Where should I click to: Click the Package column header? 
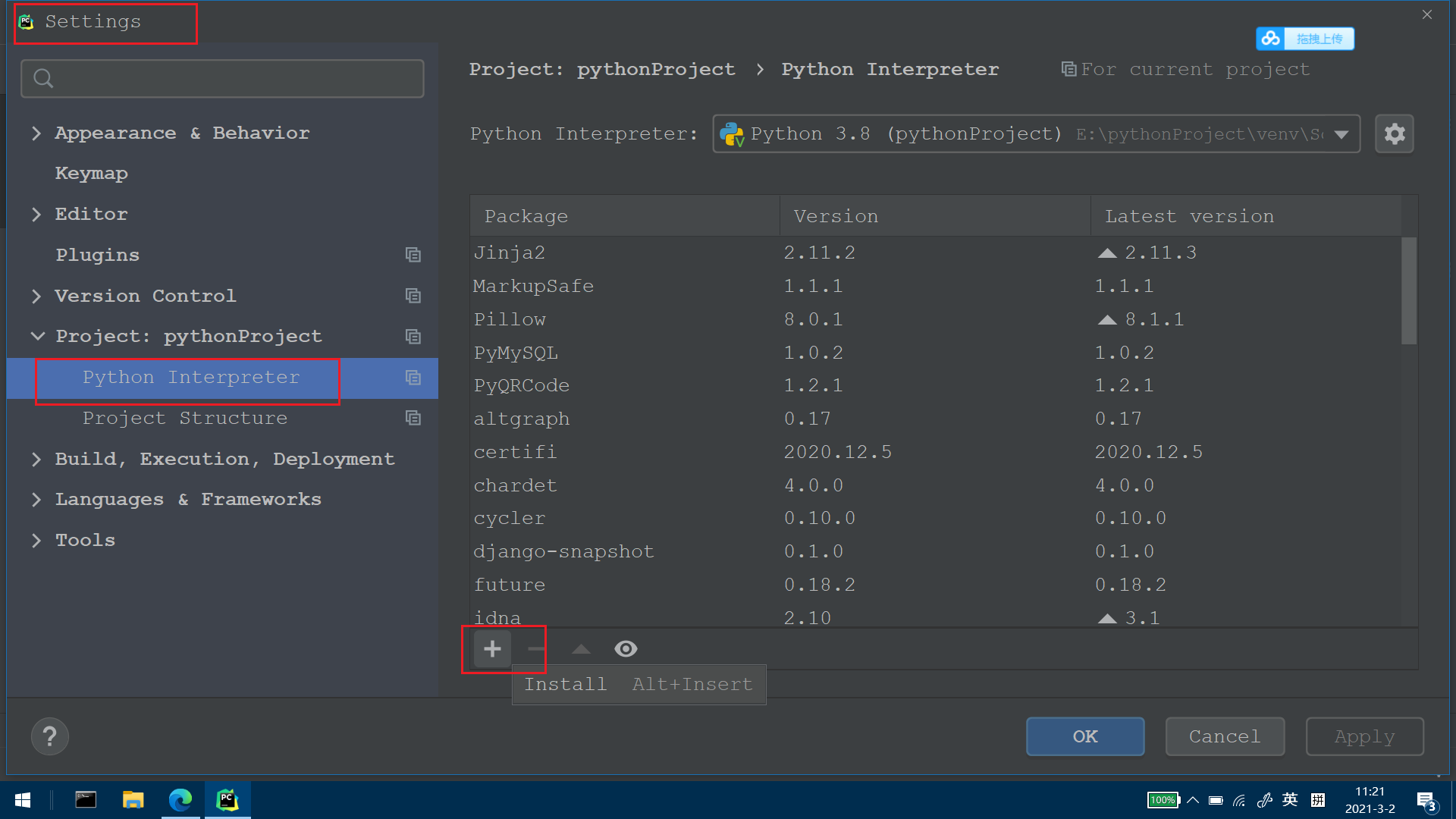click(x=625, y=216)
